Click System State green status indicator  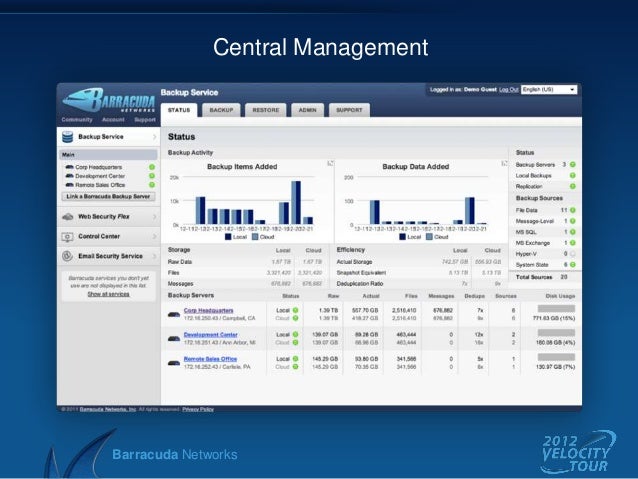572,265
